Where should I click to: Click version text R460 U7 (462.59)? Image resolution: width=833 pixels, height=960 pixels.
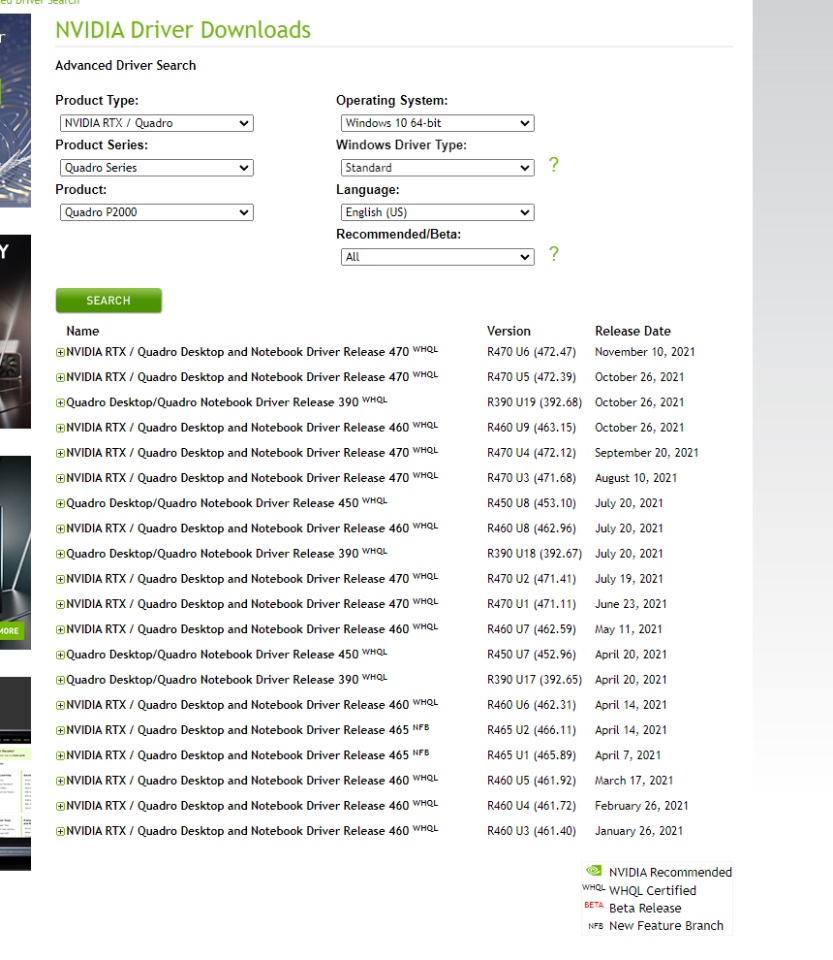[x=531, y=629]
